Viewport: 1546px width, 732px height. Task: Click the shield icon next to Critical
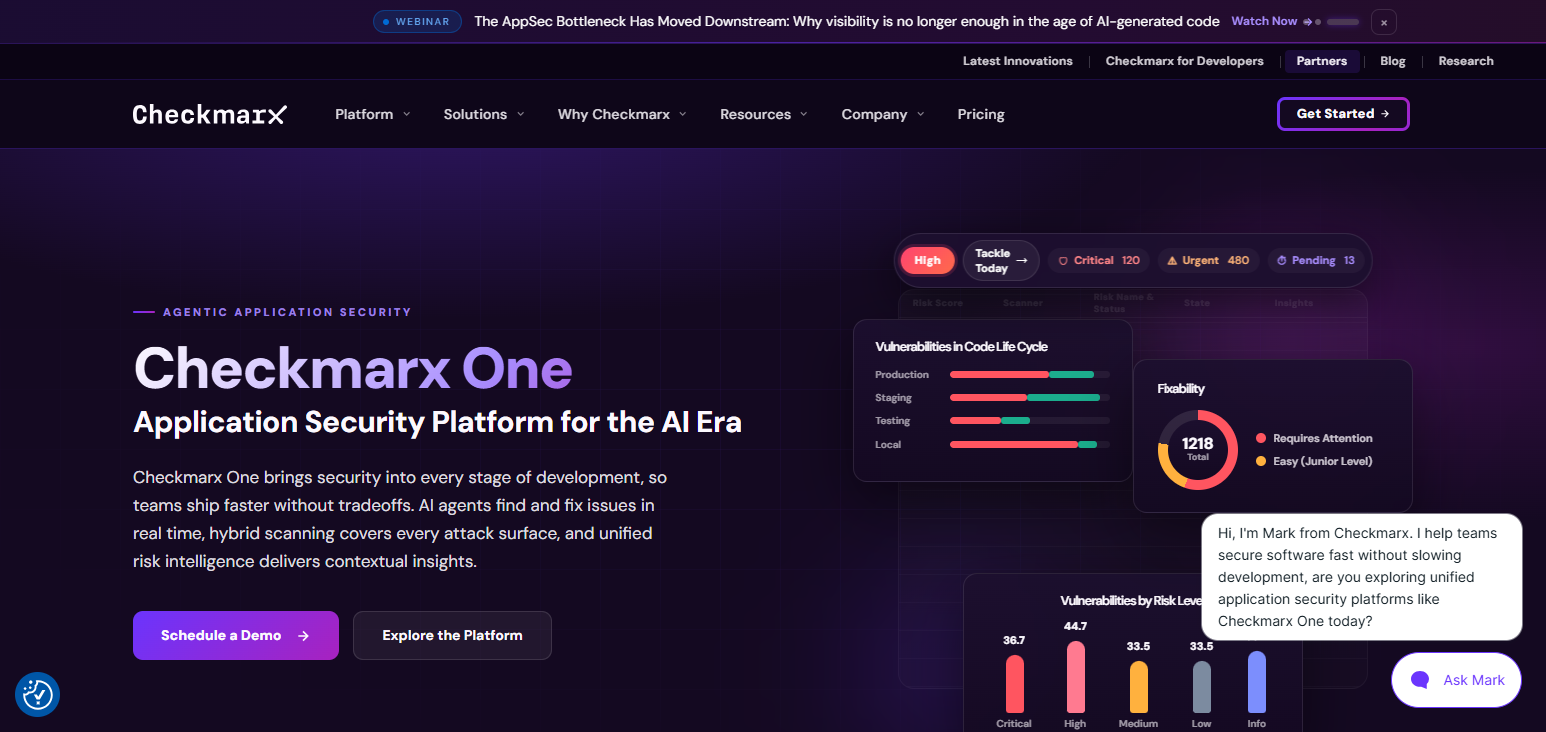(x=1063, y=261)
